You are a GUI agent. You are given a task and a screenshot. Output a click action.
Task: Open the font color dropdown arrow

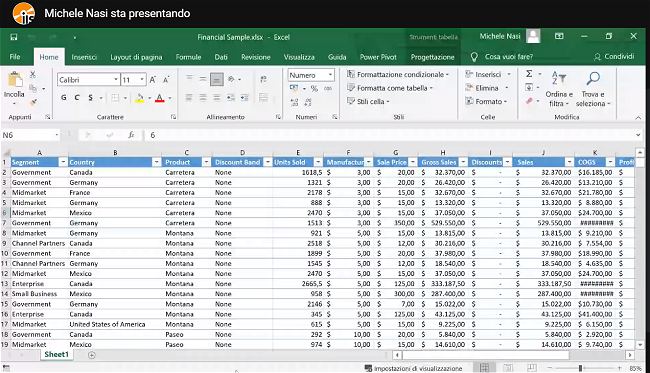[170, 98]
